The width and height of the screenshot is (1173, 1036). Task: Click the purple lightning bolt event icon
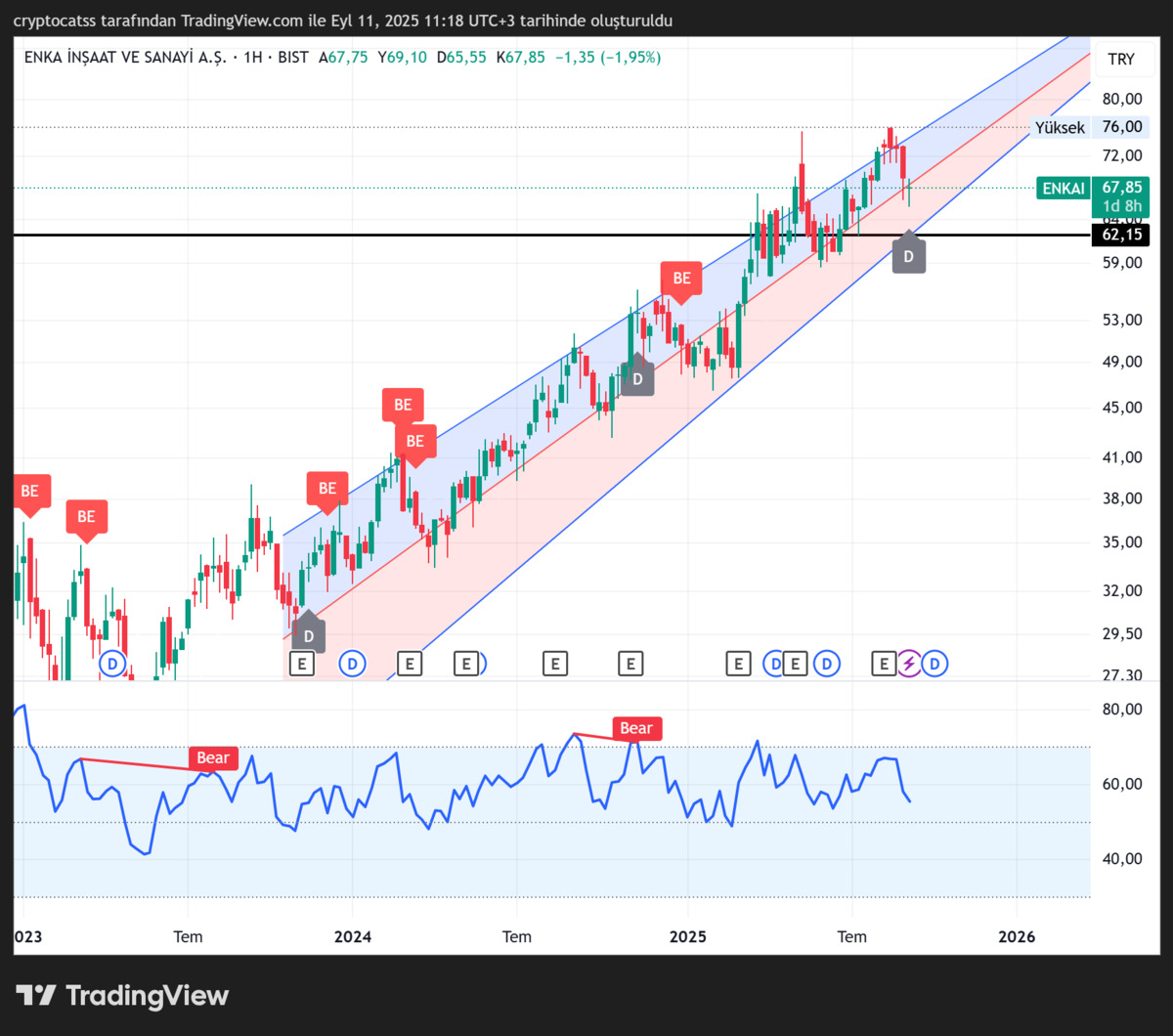pyautogui.click(x=910, y=665)
